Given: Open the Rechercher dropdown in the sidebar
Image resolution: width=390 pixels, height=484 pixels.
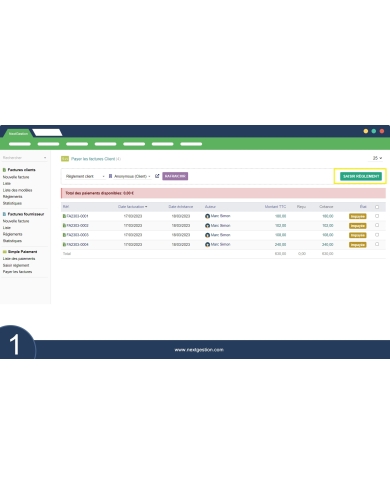Looking at the screenshot, I should pos(24,158).
